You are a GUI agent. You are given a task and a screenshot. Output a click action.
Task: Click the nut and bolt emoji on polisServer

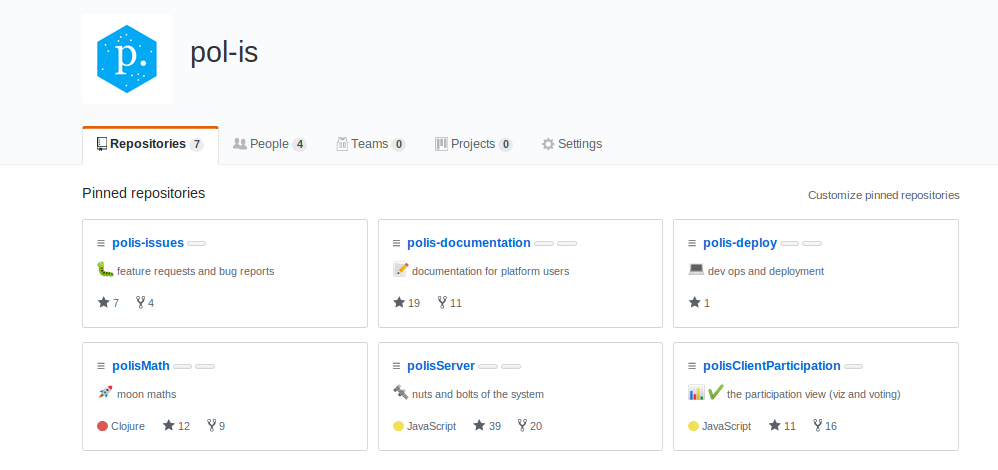(x=400, y=392)
